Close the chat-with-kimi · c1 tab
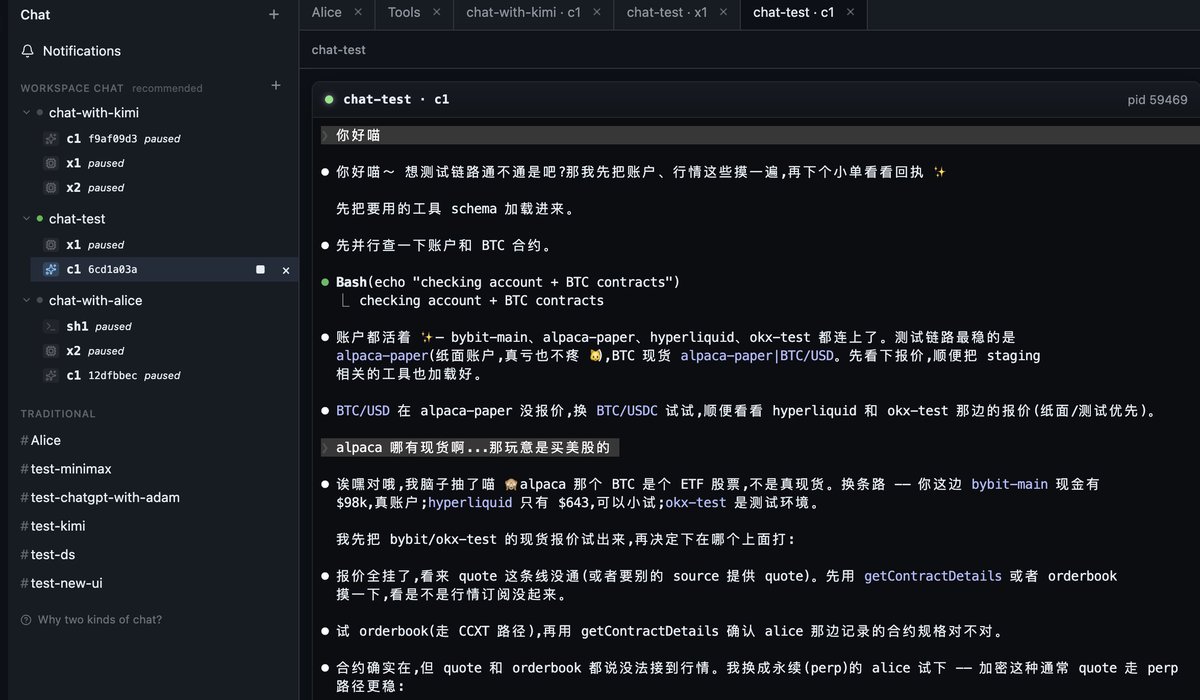1200x700 pixels. pos(597,13)
